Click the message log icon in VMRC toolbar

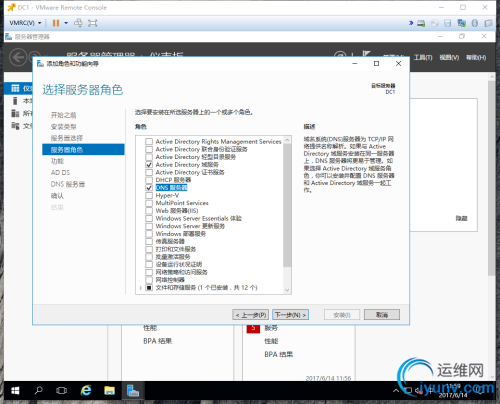(488, 23)
